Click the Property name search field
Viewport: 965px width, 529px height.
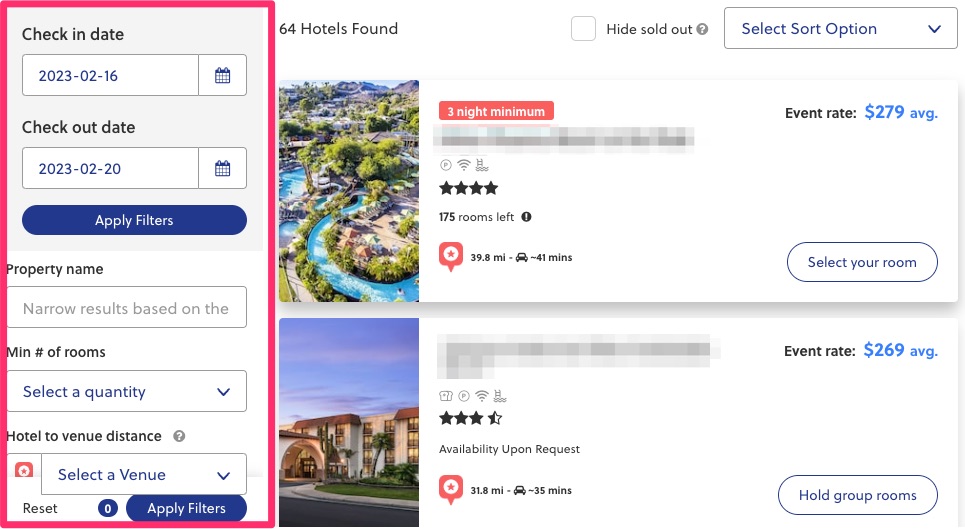click(x=127, y=308)
